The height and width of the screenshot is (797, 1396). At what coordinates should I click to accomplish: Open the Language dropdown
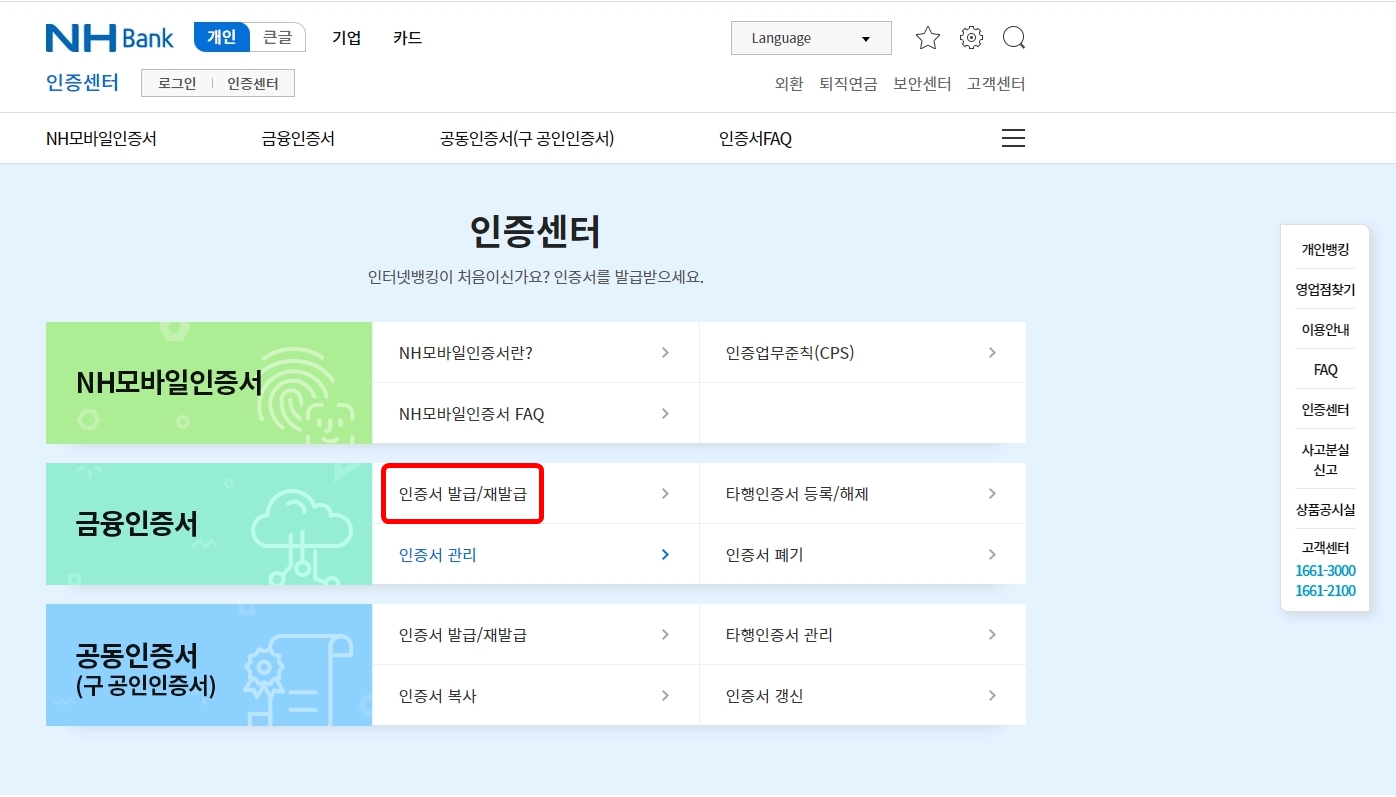(810, 37)
